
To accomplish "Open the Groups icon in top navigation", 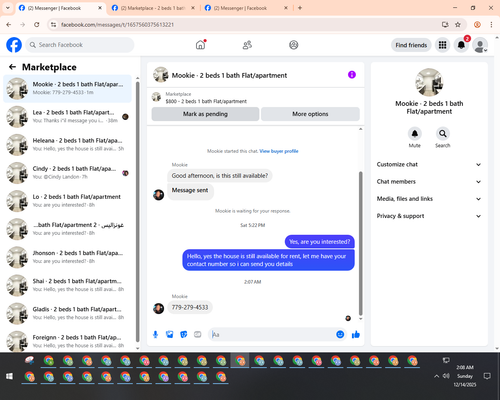I will [294, 45].
